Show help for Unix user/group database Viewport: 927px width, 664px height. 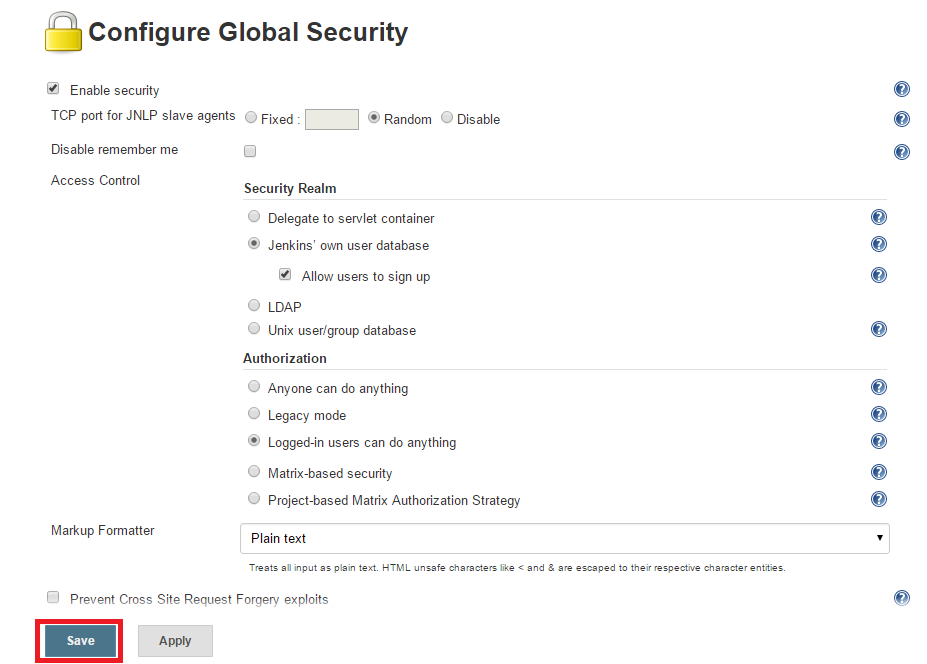[x=879, y=329]
